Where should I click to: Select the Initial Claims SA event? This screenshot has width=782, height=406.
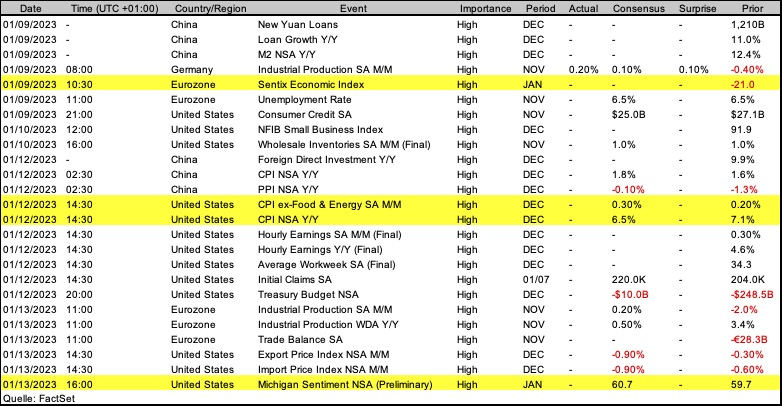pos(295,279)
